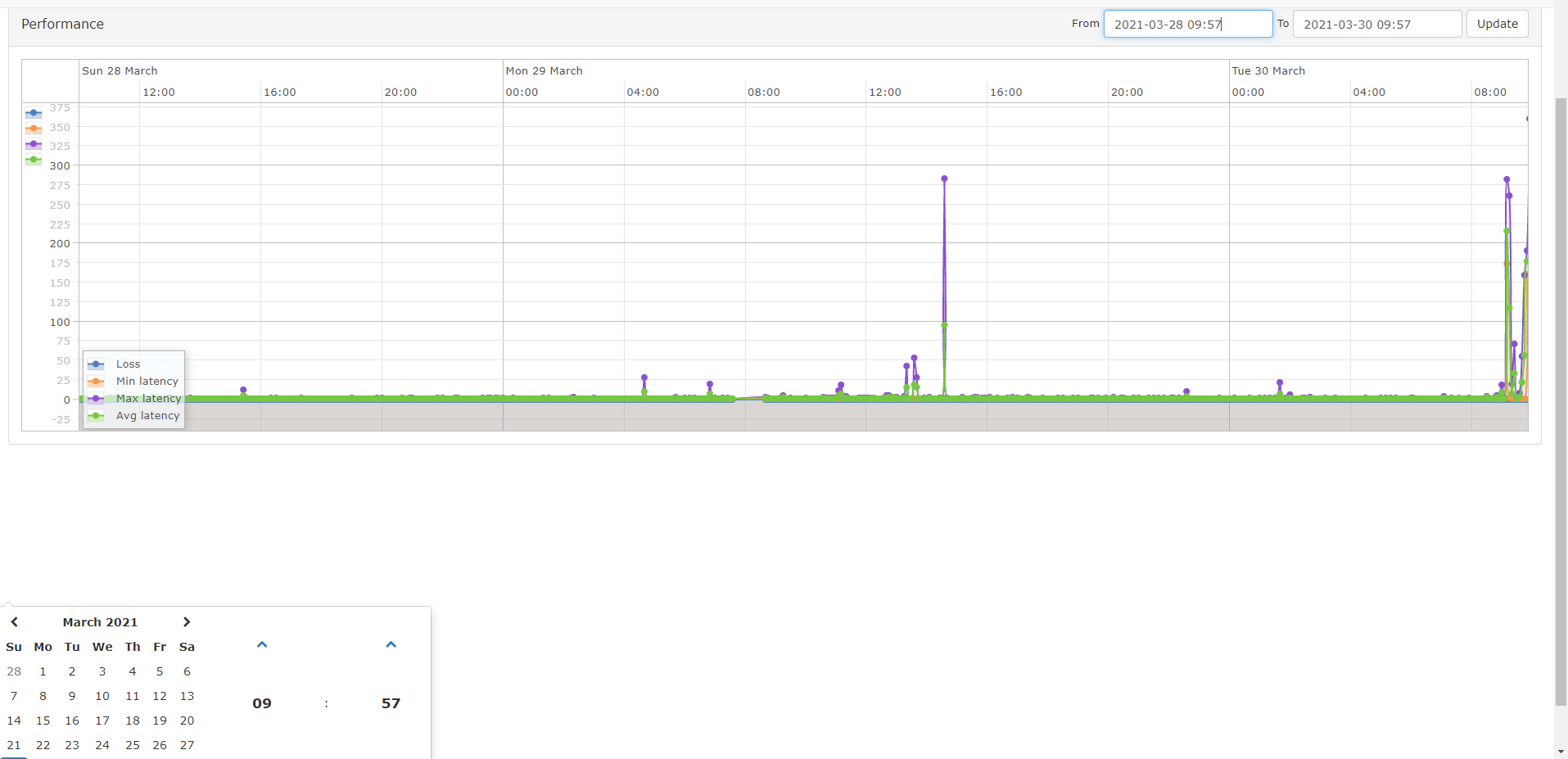Increment the hour using the up chevron
Screen dimensions: 1568x759
[x=261, y=644]
